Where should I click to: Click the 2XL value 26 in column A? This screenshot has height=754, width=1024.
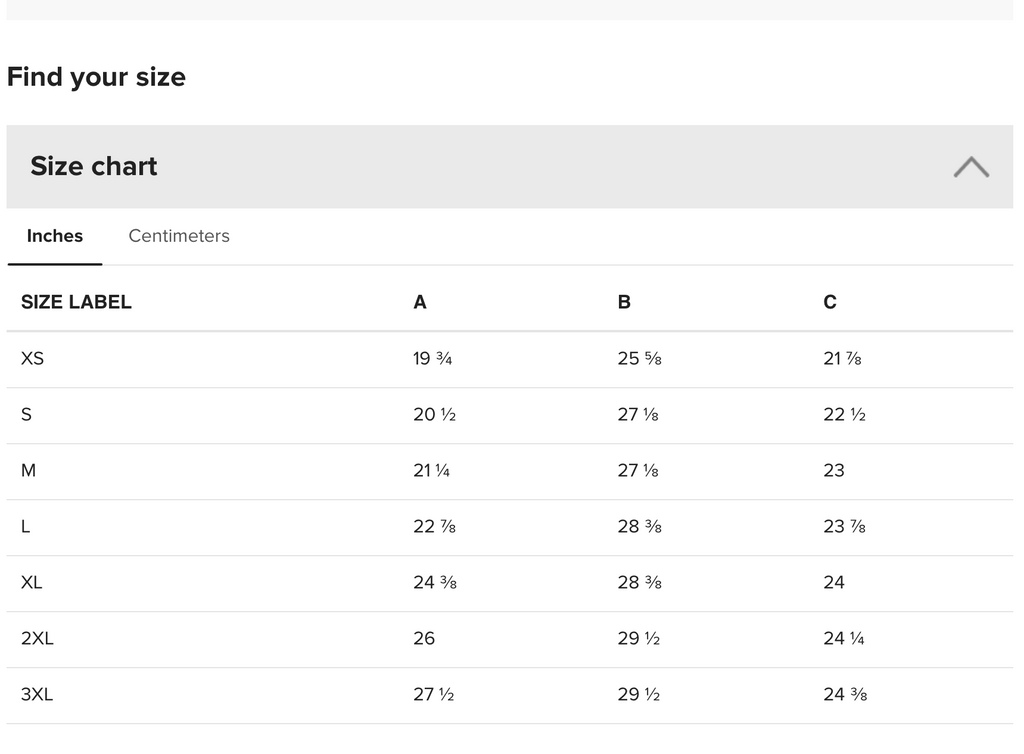tap(424, 638)
